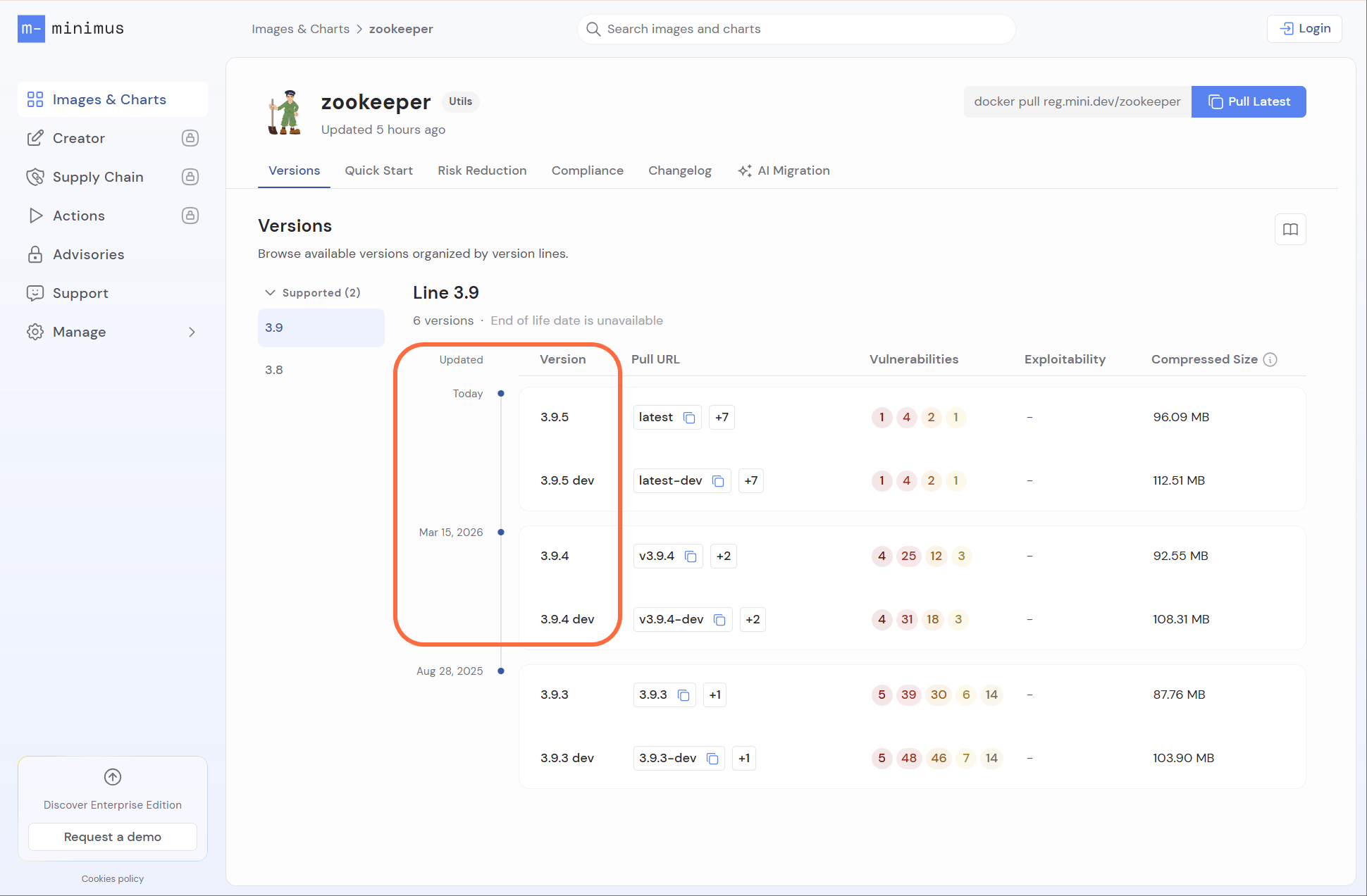Click the Vulnerabilities column header
Image resolution: width=1367 pixels, height=896 pixels.
coord(914,360)
